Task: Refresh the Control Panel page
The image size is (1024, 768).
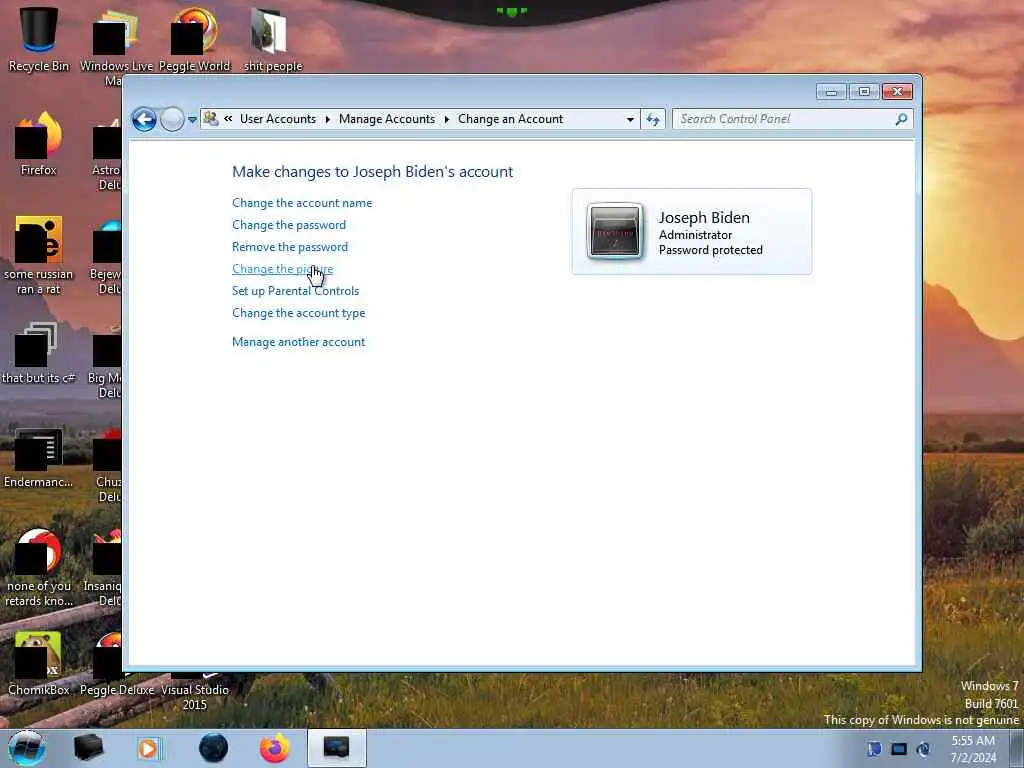Action: tap(652, 120)
